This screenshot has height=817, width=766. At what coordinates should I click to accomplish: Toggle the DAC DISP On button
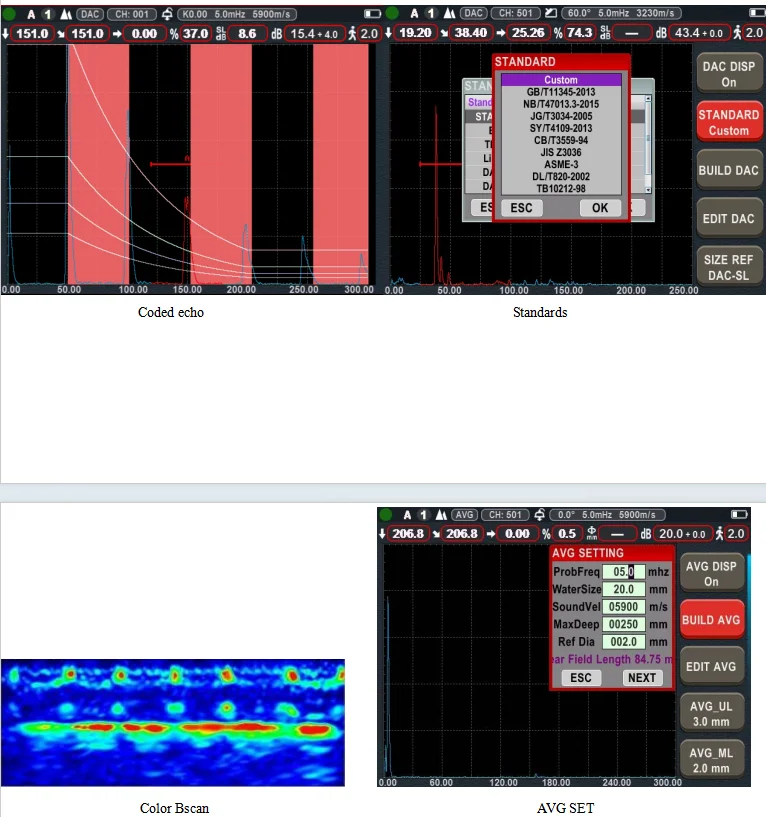pyautogui.click(x=728, y=74)
